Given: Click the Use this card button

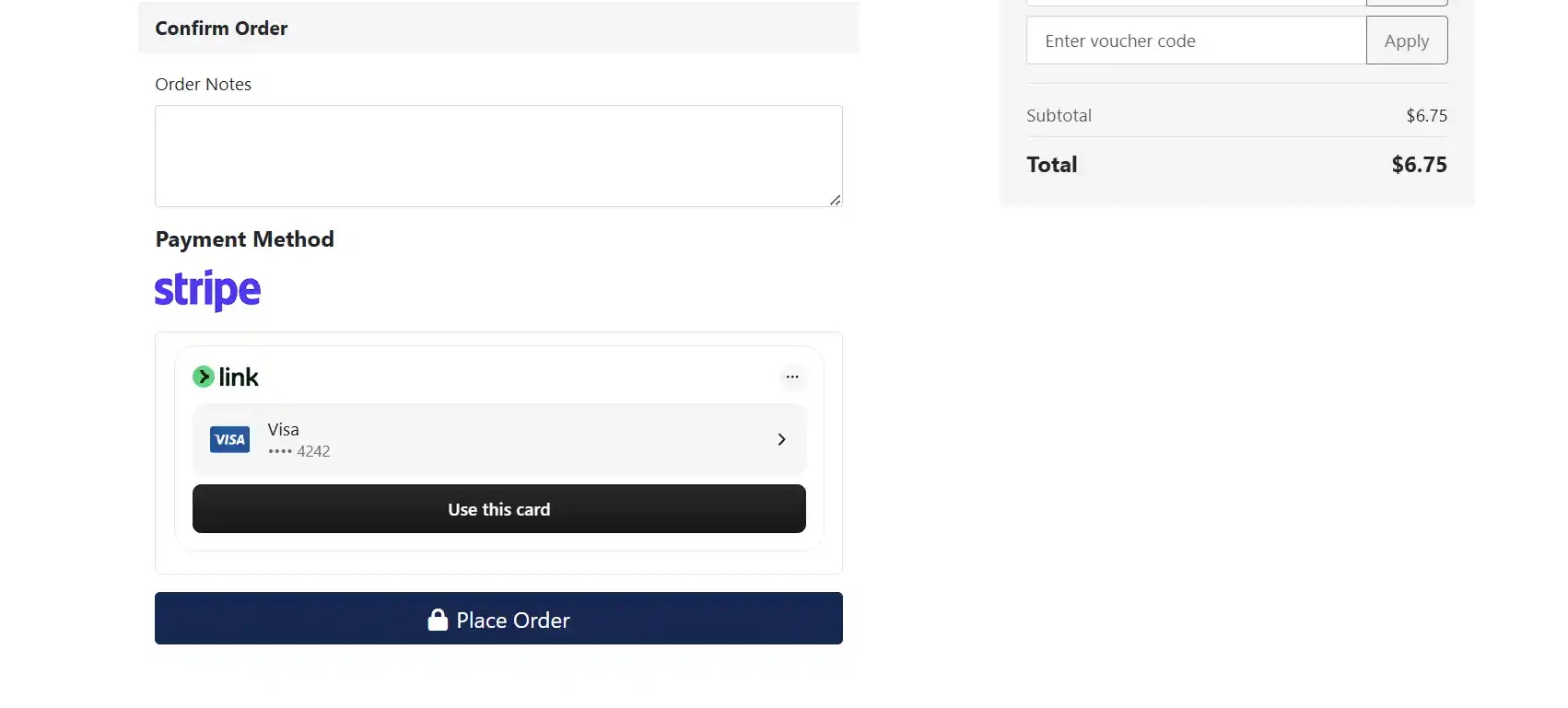Looking at the screenshot, I should tap(499, 509).
